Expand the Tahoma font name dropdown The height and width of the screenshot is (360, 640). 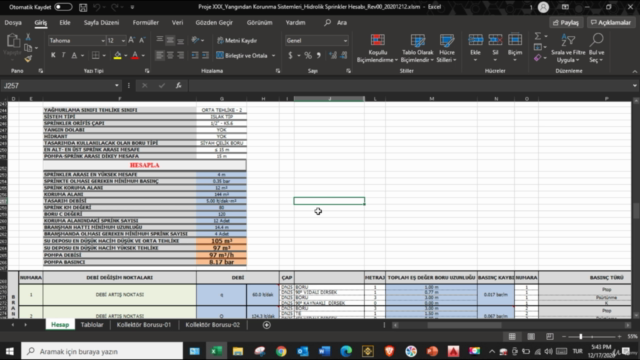tap(103, 40)
